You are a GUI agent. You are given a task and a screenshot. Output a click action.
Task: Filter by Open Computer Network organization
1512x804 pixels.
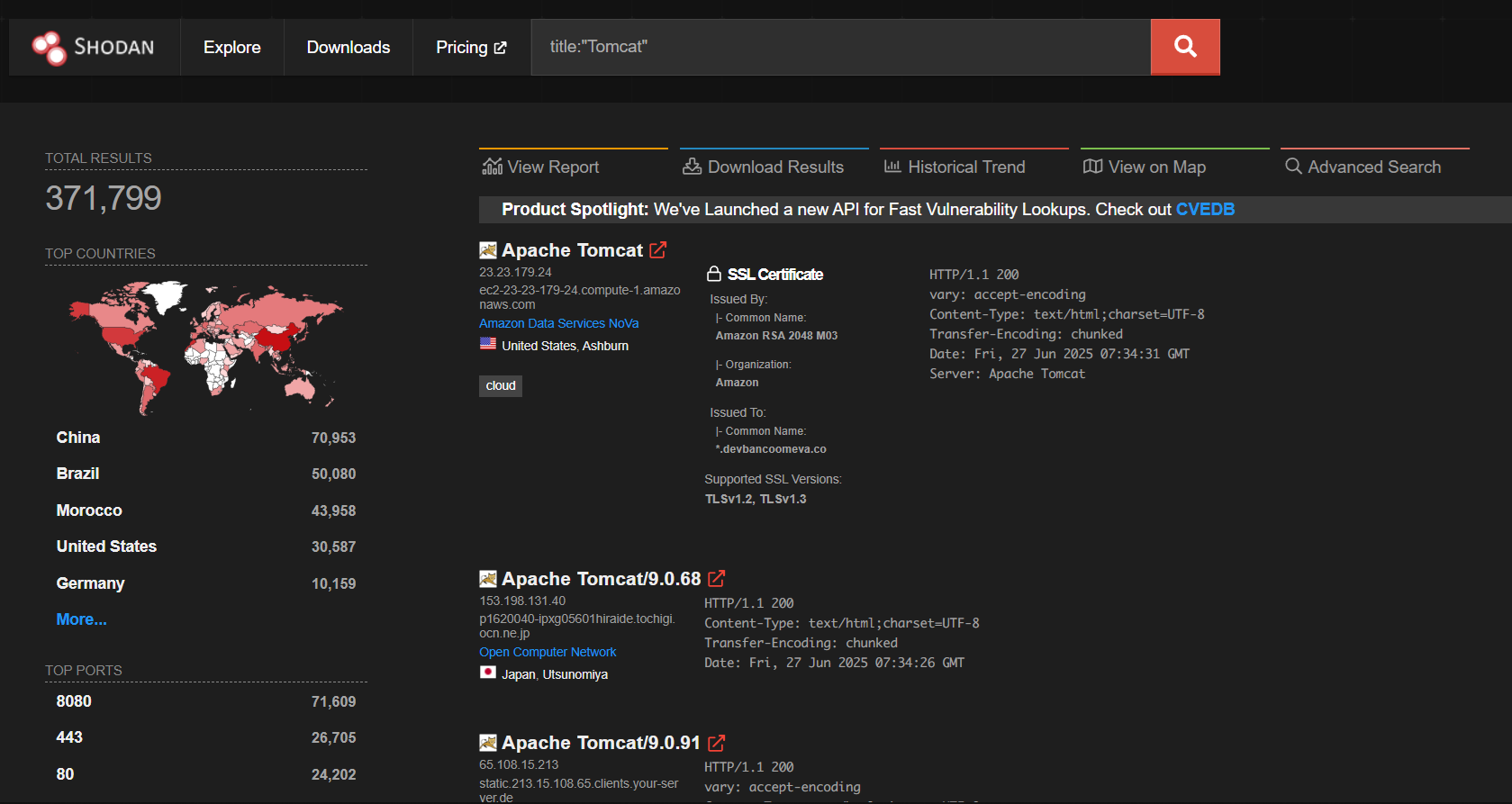pos(548,652)
